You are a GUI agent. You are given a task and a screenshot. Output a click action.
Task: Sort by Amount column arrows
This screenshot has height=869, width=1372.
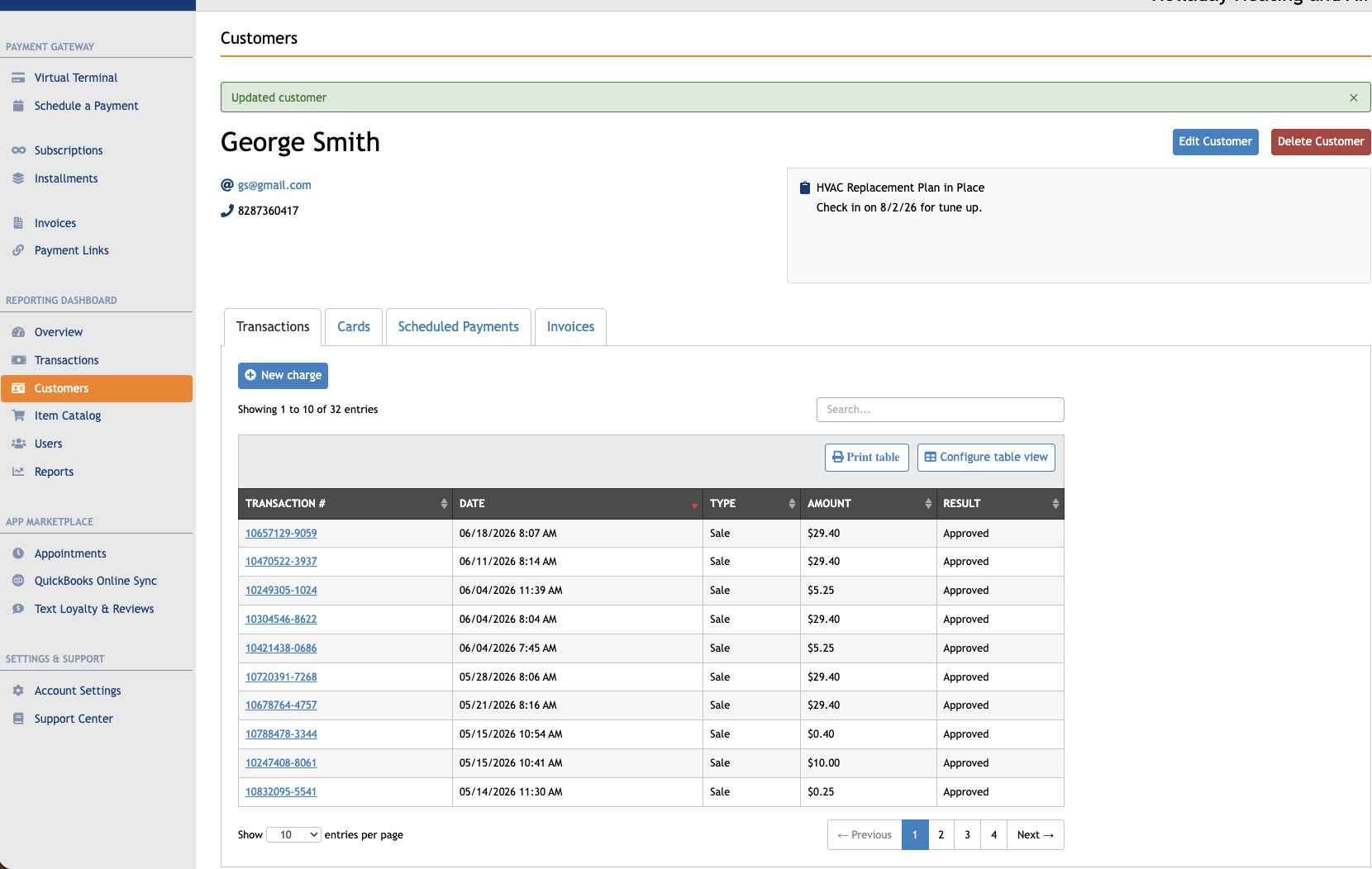928,503
